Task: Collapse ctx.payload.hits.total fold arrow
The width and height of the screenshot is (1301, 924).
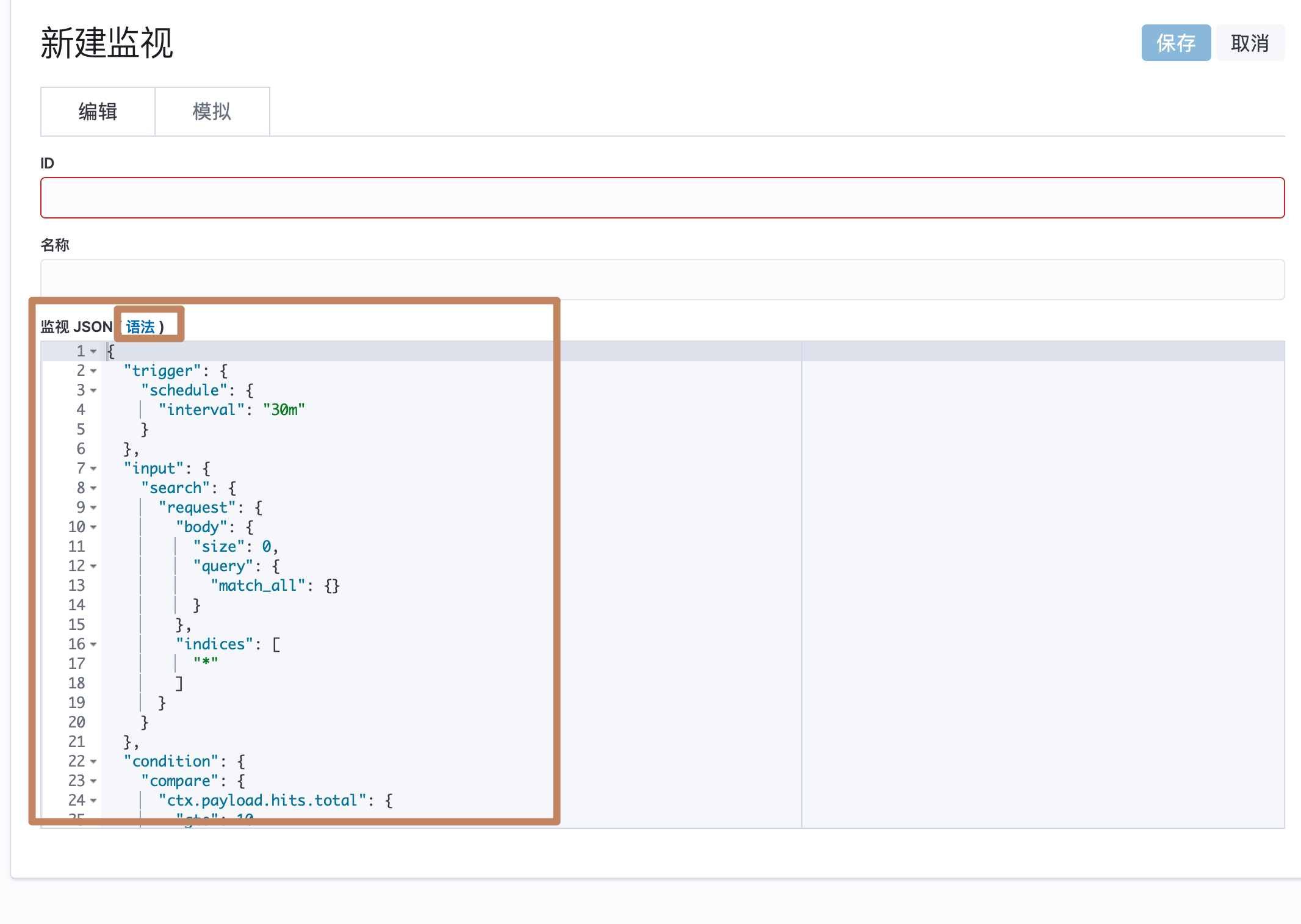Action: 93,801
